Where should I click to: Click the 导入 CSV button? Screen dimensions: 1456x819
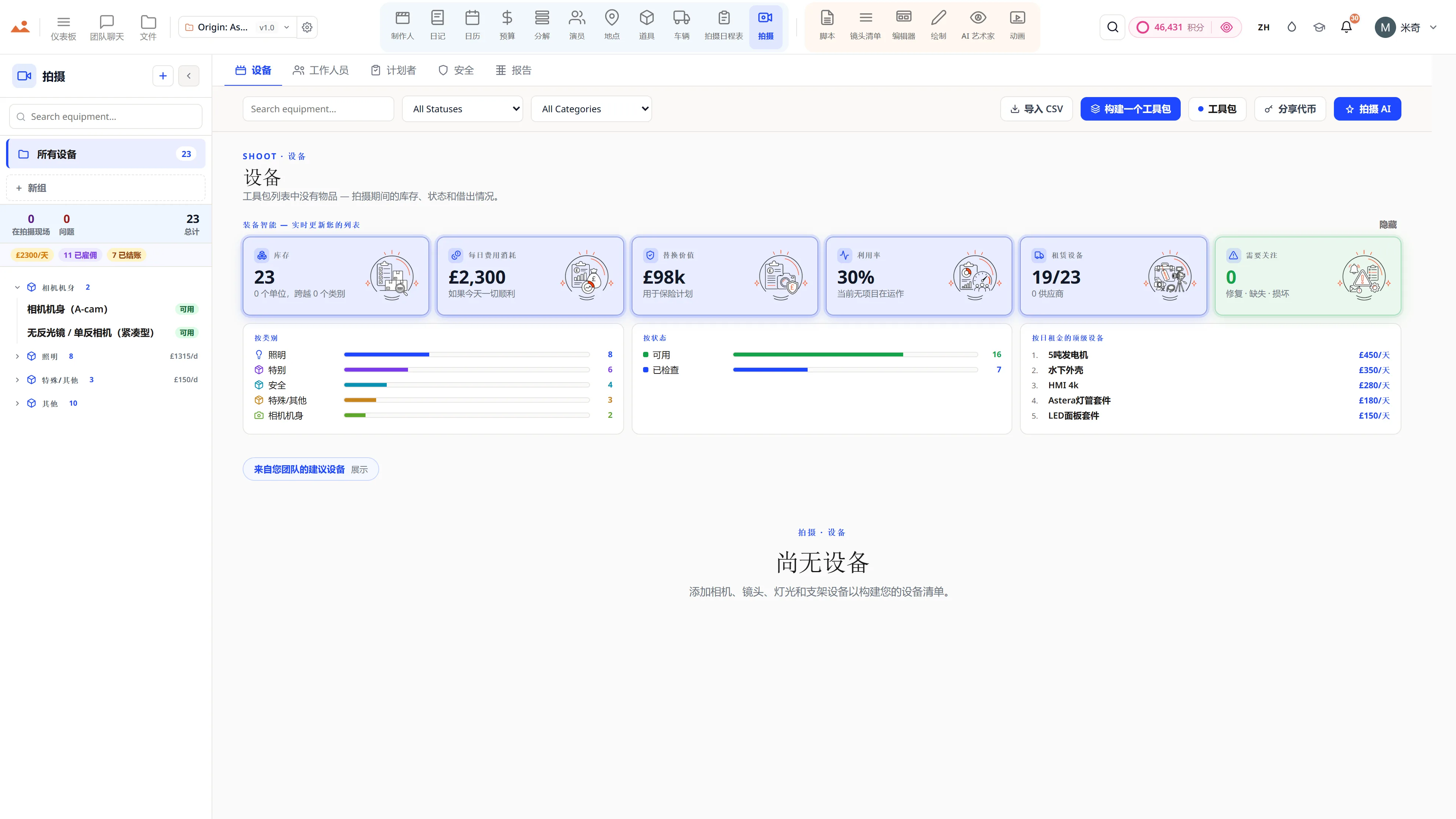click(1037, 109)
